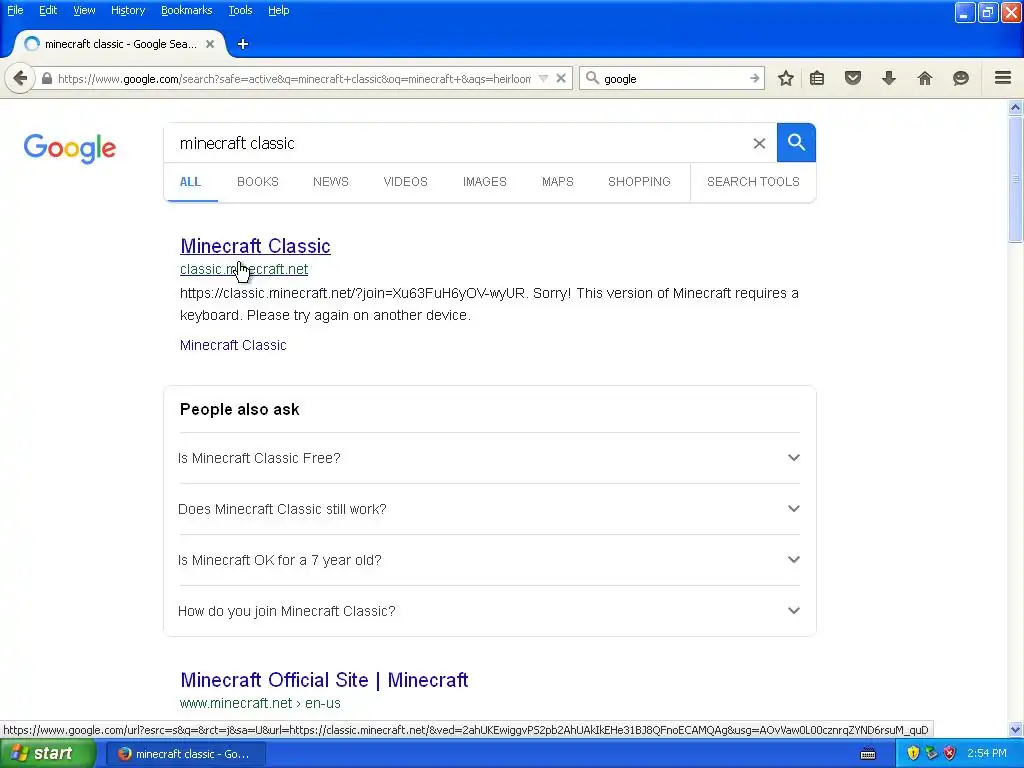Click the green network tray icon
The image size is (1024, 768).
(931, 754)
